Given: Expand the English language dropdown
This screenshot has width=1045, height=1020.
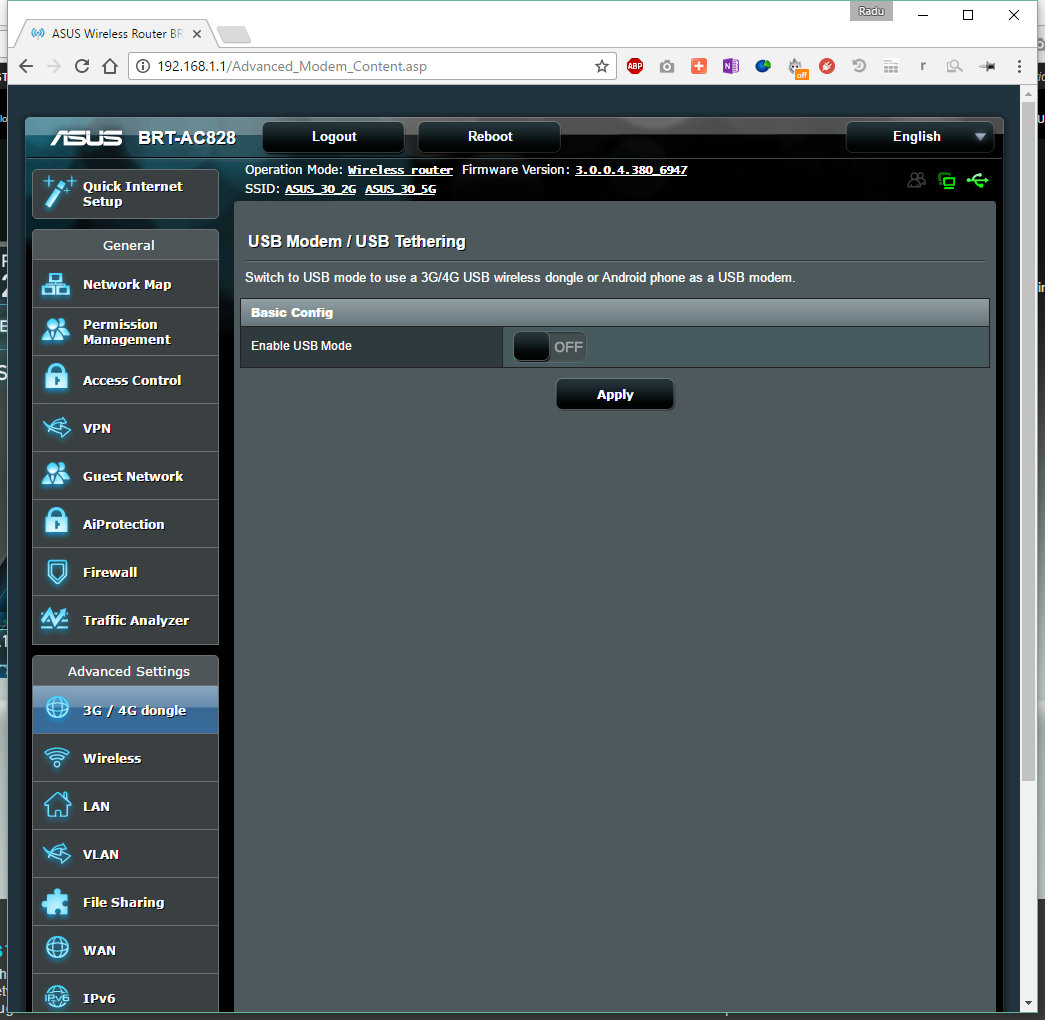Looking at the screenshot, I should pyautogui.click(x=920, y=137).
